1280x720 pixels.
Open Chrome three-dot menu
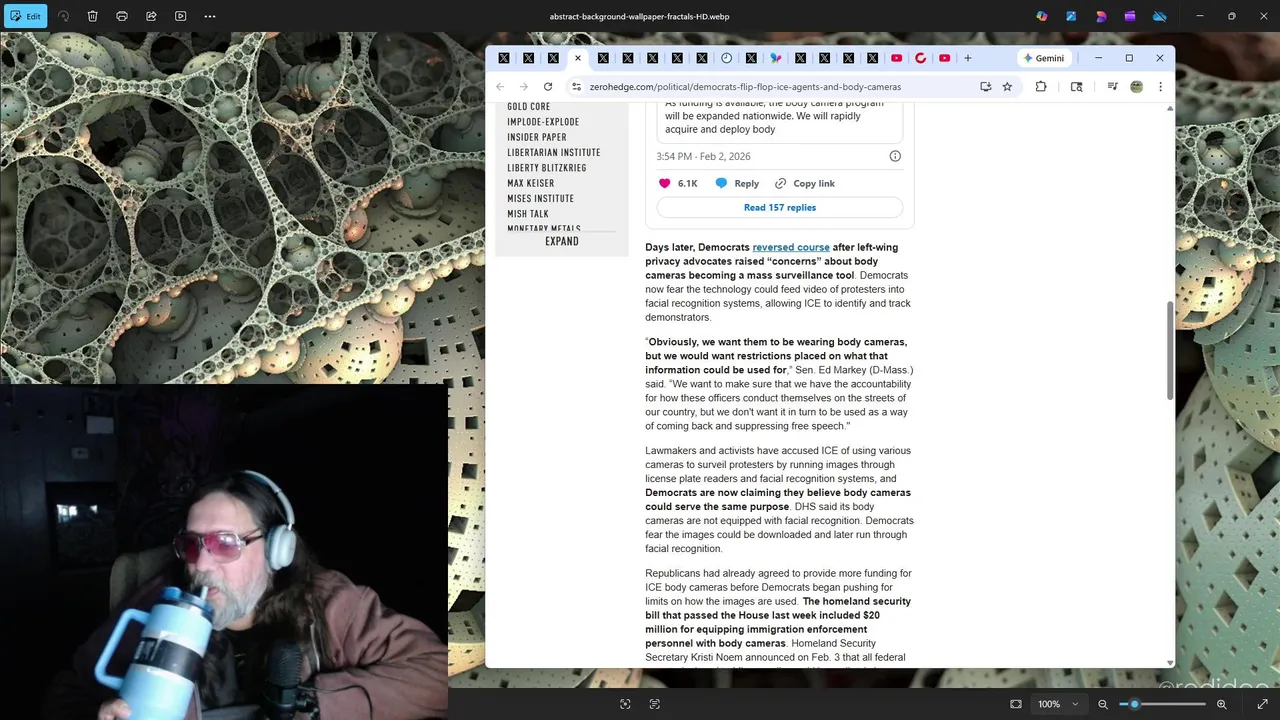point(1160,87)
